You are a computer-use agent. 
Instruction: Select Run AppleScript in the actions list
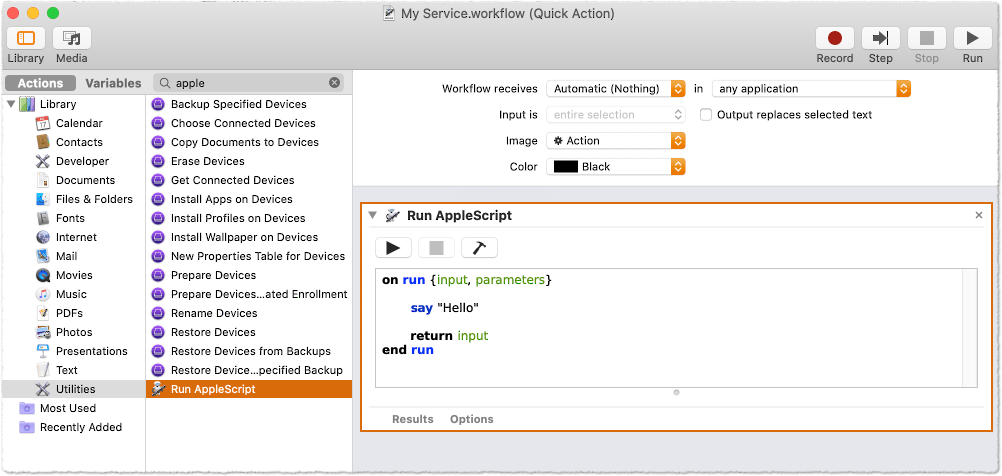[x=249, y=389]
